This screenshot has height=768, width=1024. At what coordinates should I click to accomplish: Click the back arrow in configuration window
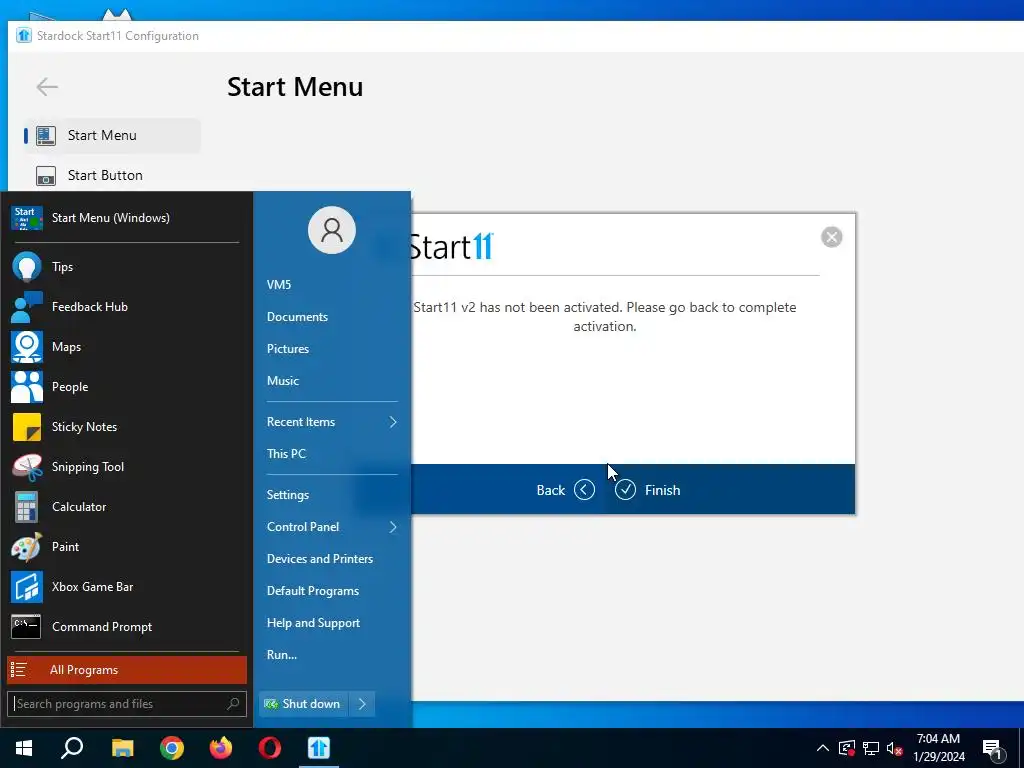click(x=47, y=87)
